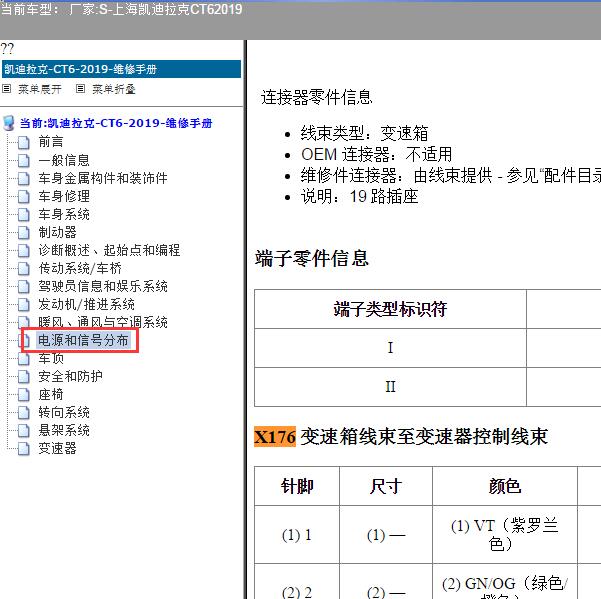601x599 pixels.
Task: Open the 前言 chapter
Action: pos(51,142)
